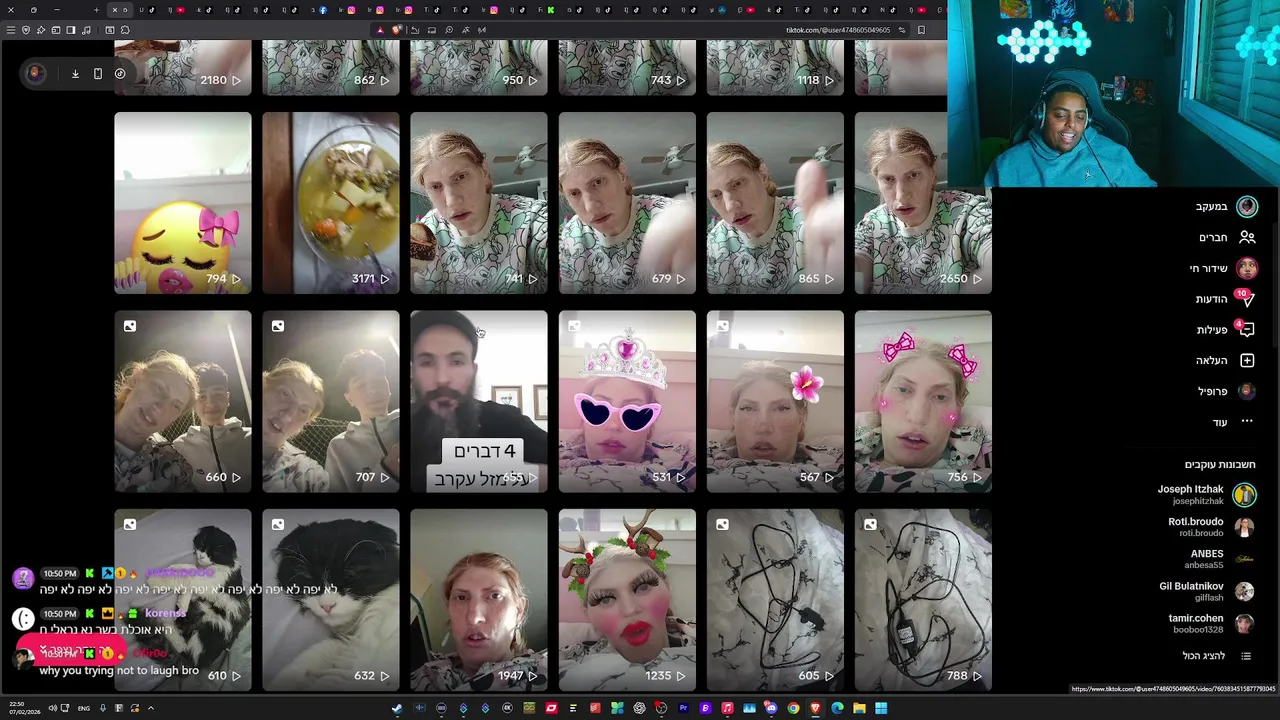Image resolution: width=1280 pixels, height=720 pixels.
Task: Open the video with 2650 views
Action: (923, 202)
